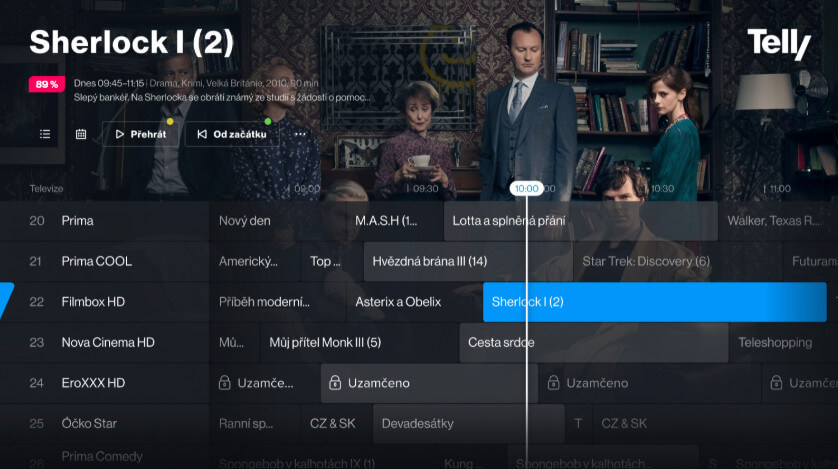Choose the Nova Cinema HD channel
Image resolution: width=838 pixels, height=469 pixels.
104,342
